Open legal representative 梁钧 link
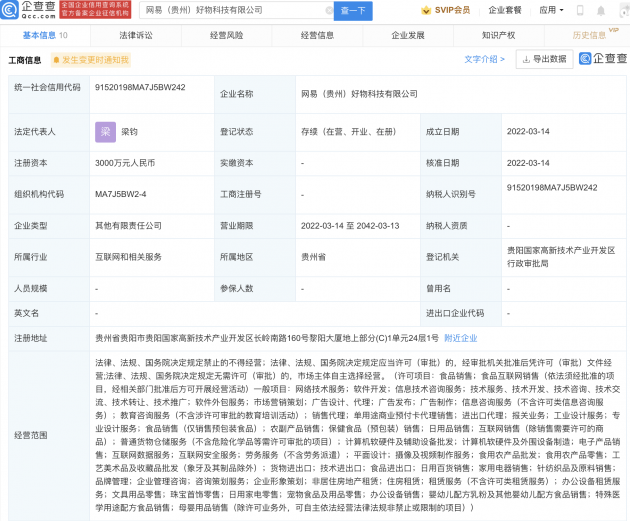The width and height of the screenshot is (630, 521). click(129, 132)
